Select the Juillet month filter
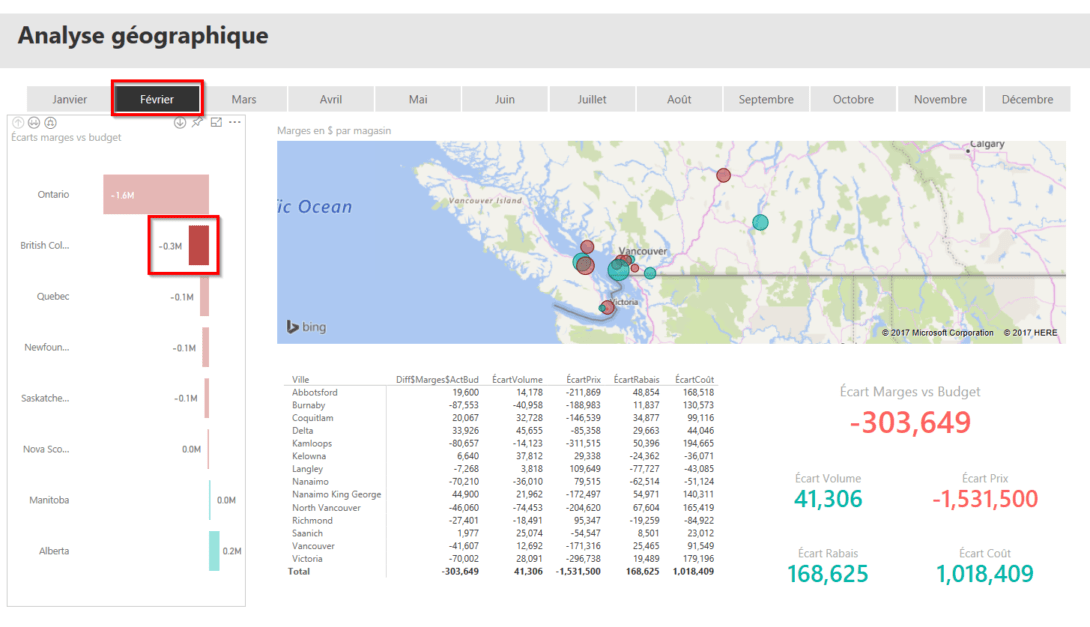The width and height of the screenshot is (1090, 627). [592, 99]
